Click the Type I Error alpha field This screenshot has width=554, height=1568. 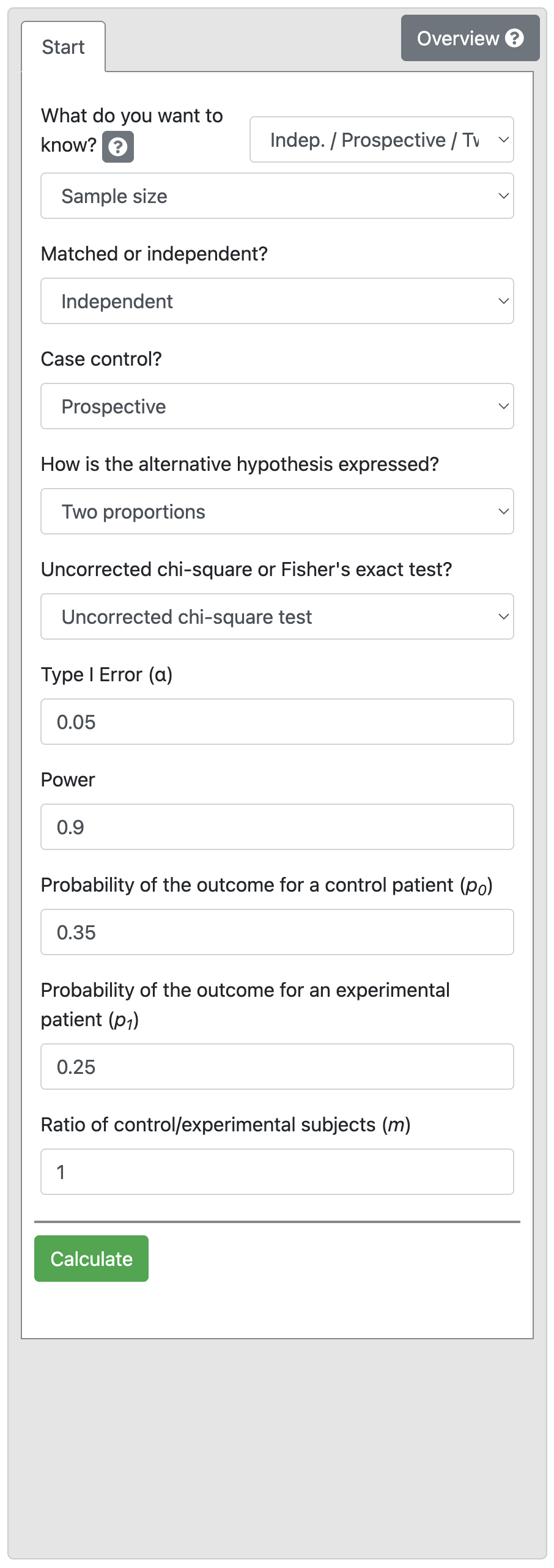(276, 722)
